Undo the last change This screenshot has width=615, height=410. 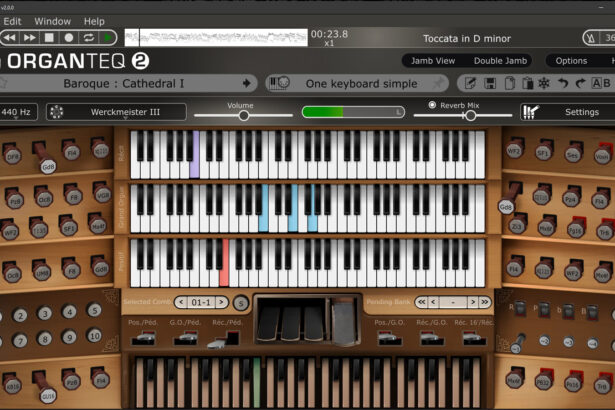click(x=563, y=83)
